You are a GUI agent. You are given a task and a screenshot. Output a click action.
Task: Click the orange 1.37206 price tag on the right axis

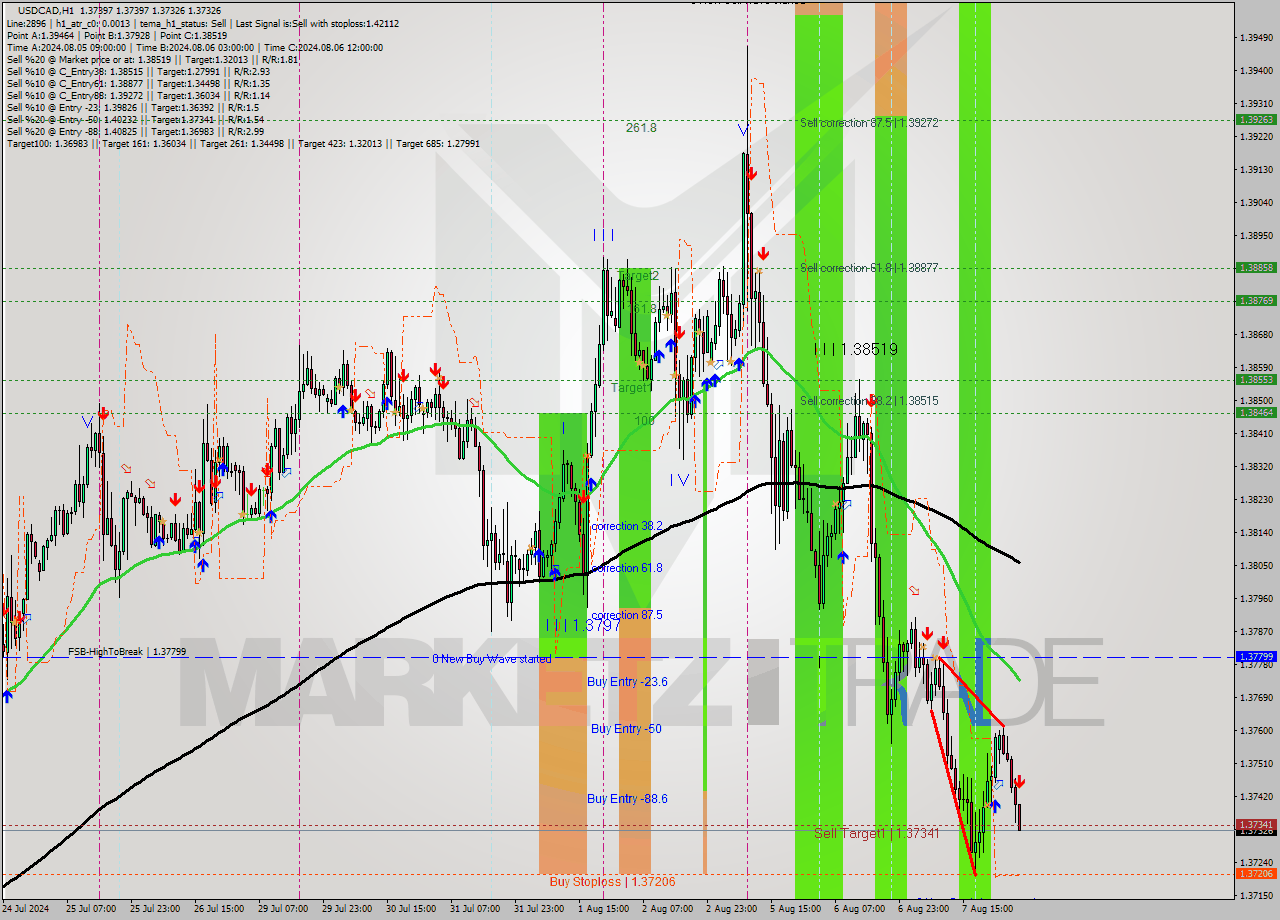pyautogui.click(x=1254, y=872)
